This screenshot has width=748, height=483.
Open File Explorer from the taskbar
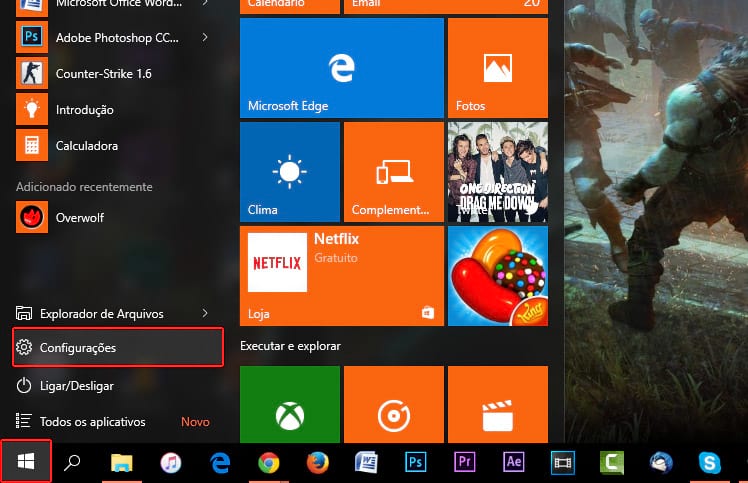tap(122, 462)
